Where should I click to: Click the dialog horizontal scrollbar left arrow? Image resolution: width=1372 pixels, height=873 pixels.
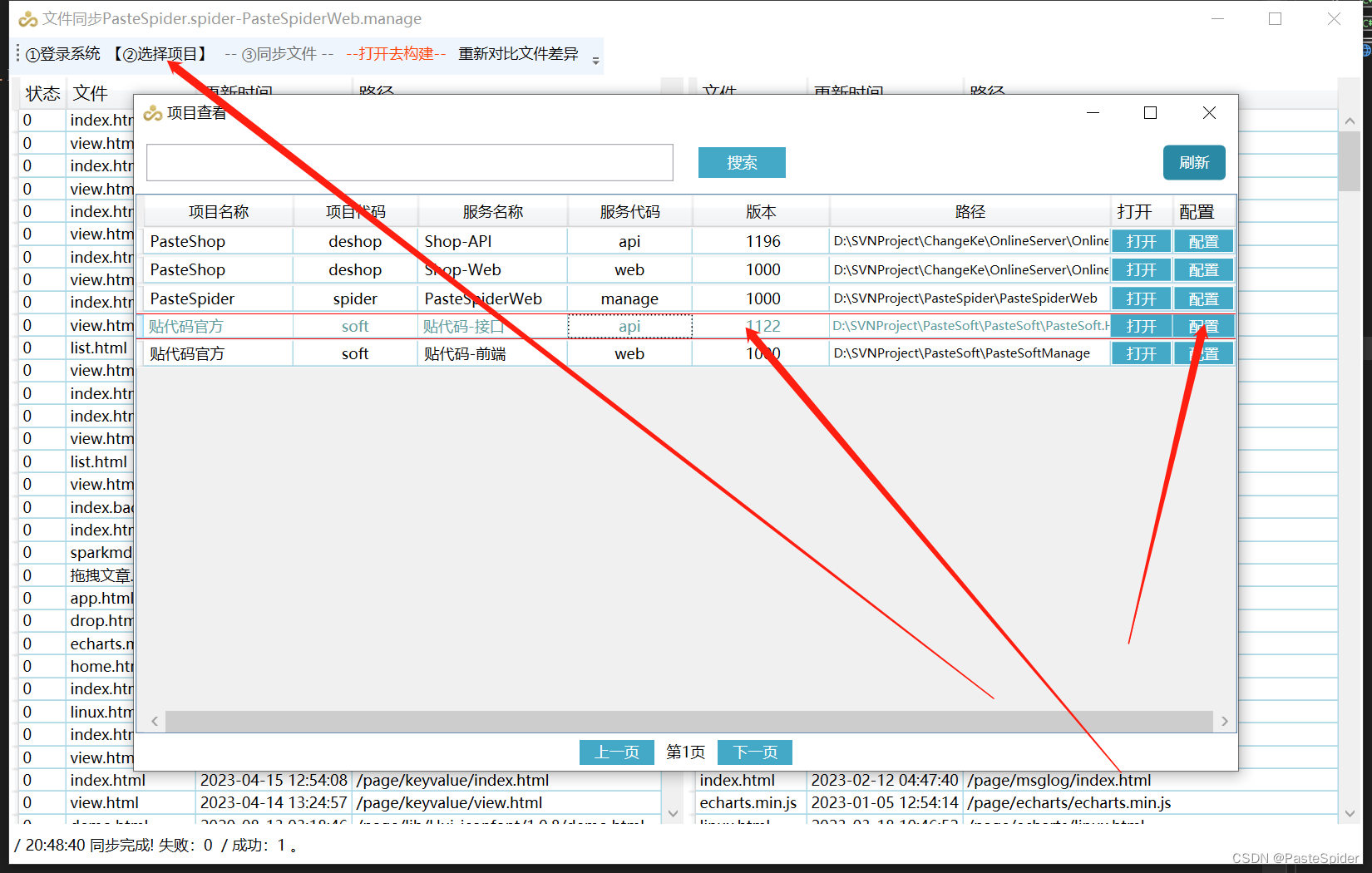[x=155, y=722]
